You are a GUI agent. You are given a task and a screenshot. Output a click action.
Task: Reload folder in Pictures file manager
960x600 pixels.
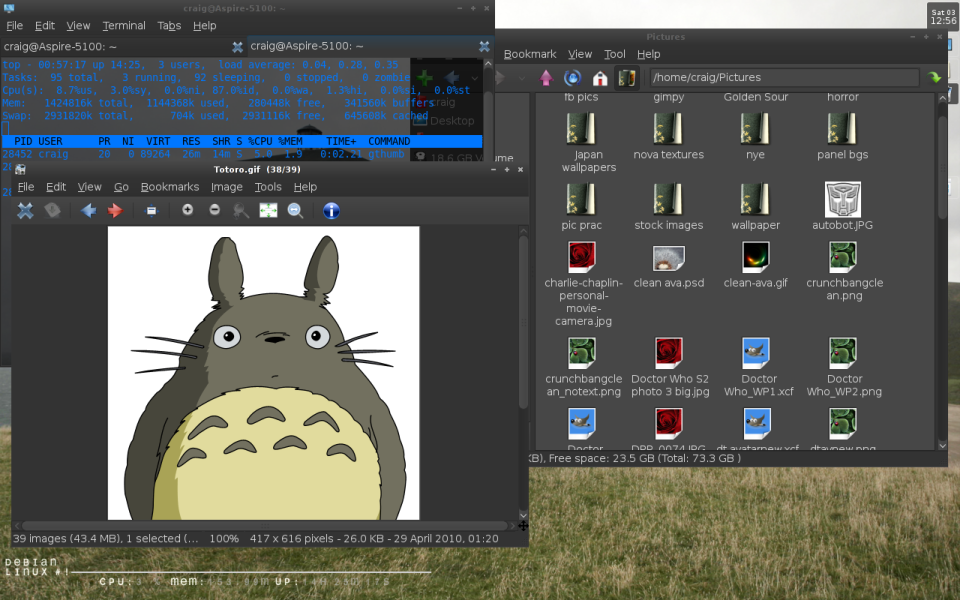click(x=572, y=78)
